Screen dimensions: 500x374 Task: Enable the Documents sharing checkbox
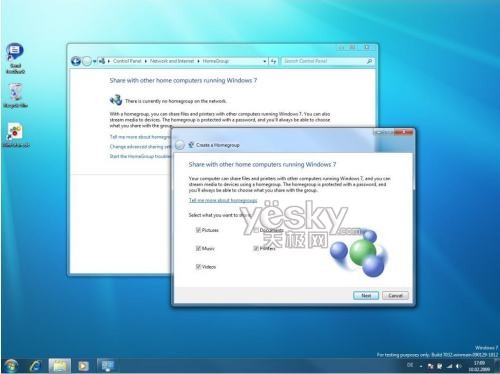(x=256, y=230)
